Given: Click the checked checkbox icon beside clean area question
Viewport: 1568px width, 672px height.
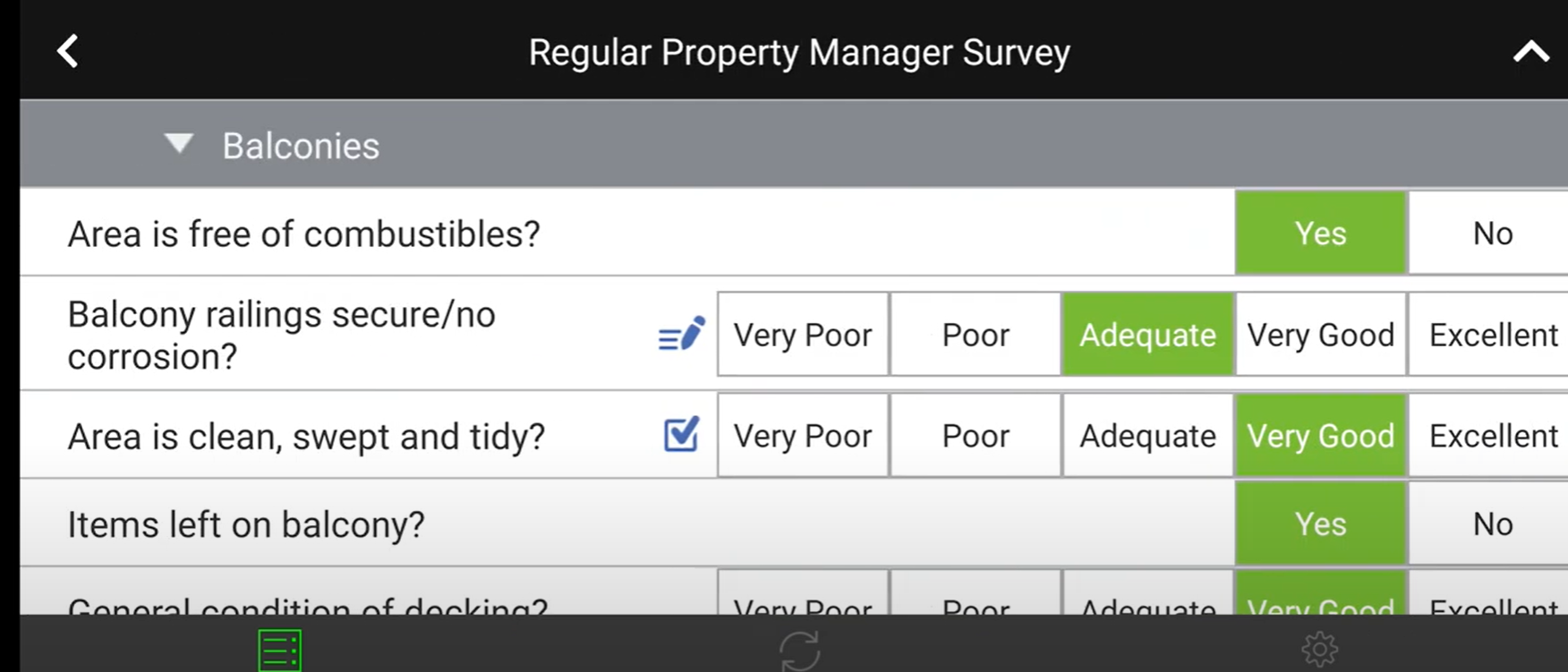Looking at the screenshot, I should point(679,435).
